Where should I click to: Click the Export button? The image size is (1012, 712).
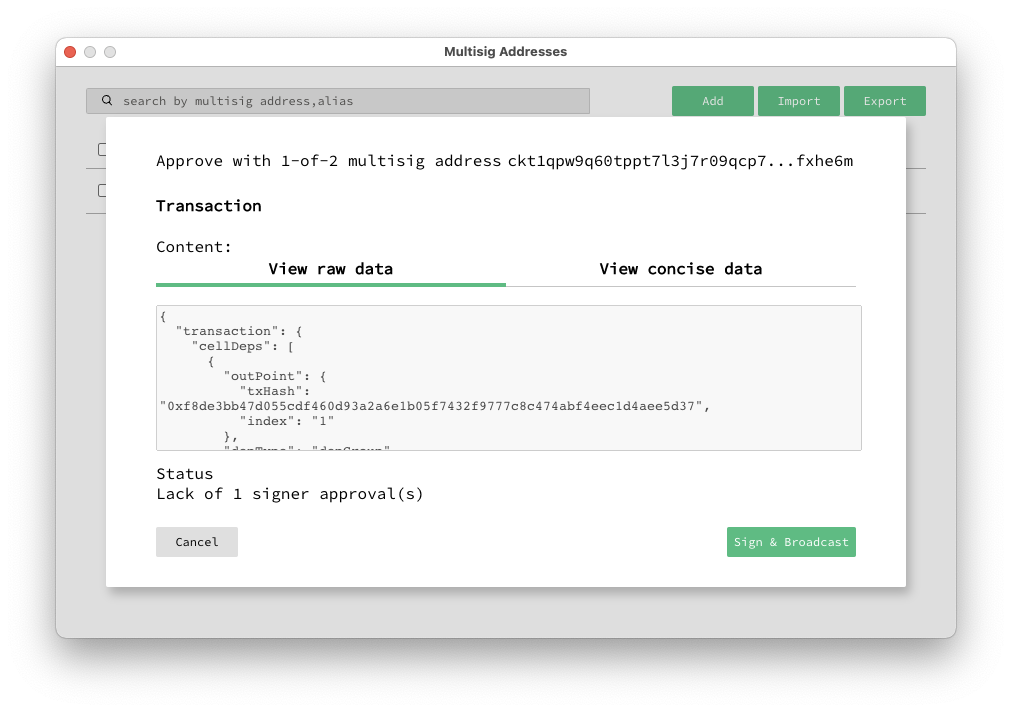coord(884,100)
